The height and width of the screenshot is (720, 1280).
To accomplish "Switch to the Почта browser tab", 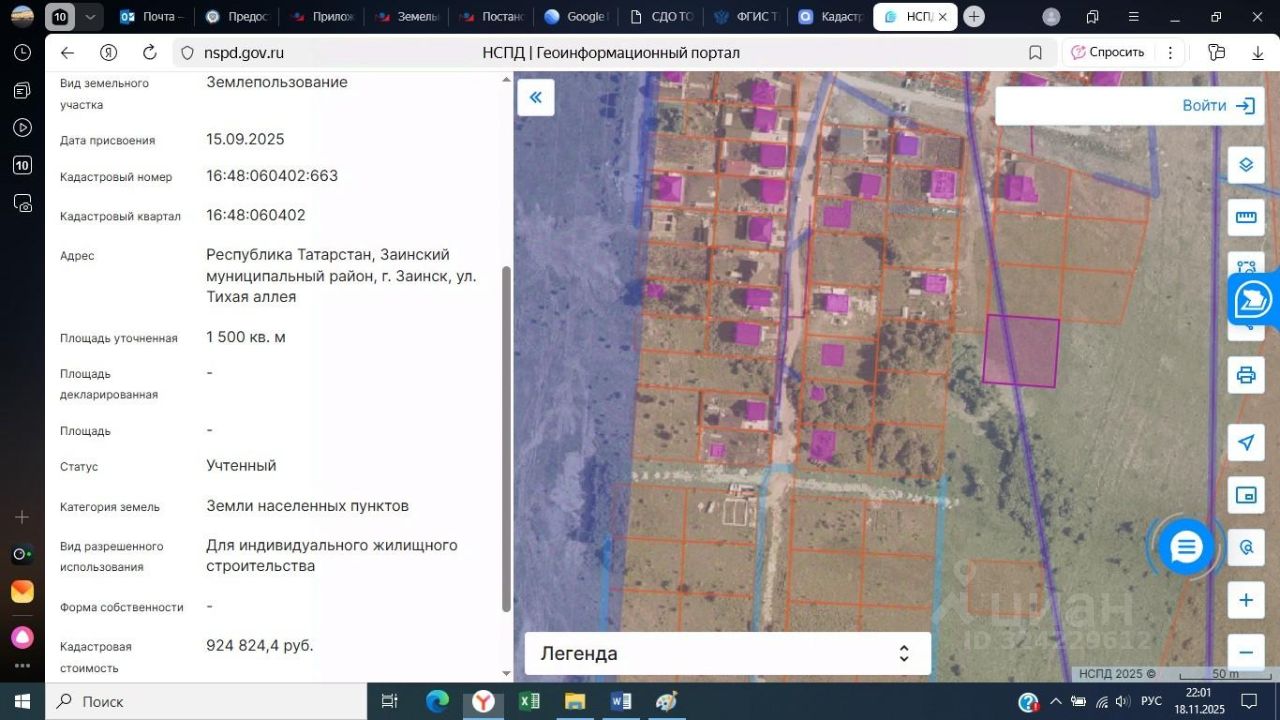I will pyautogui.click(x=150, y=17).
